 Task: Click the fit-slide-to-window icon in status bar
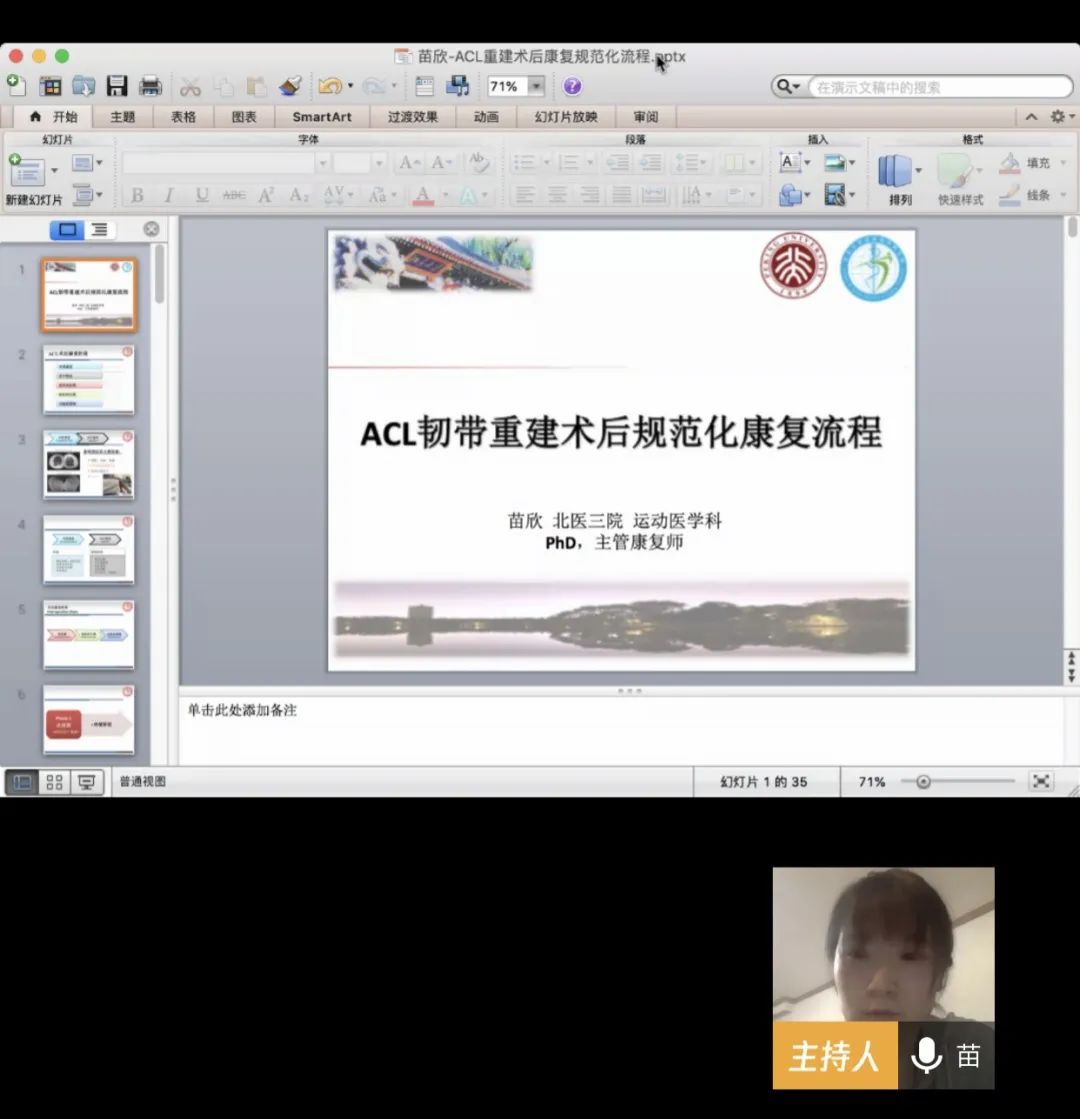pos(1041,782)
